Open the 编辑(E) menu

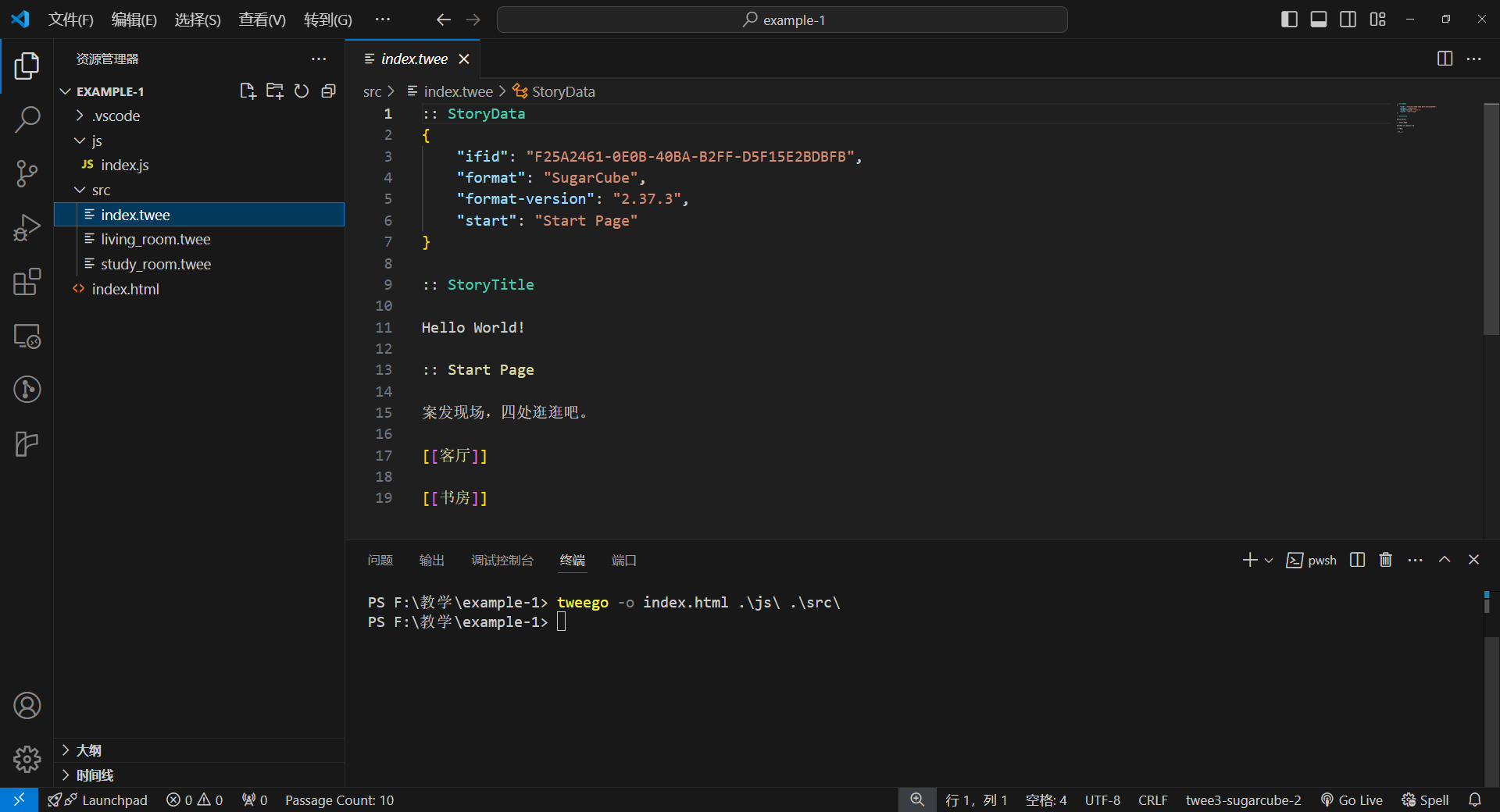[134, 20]
